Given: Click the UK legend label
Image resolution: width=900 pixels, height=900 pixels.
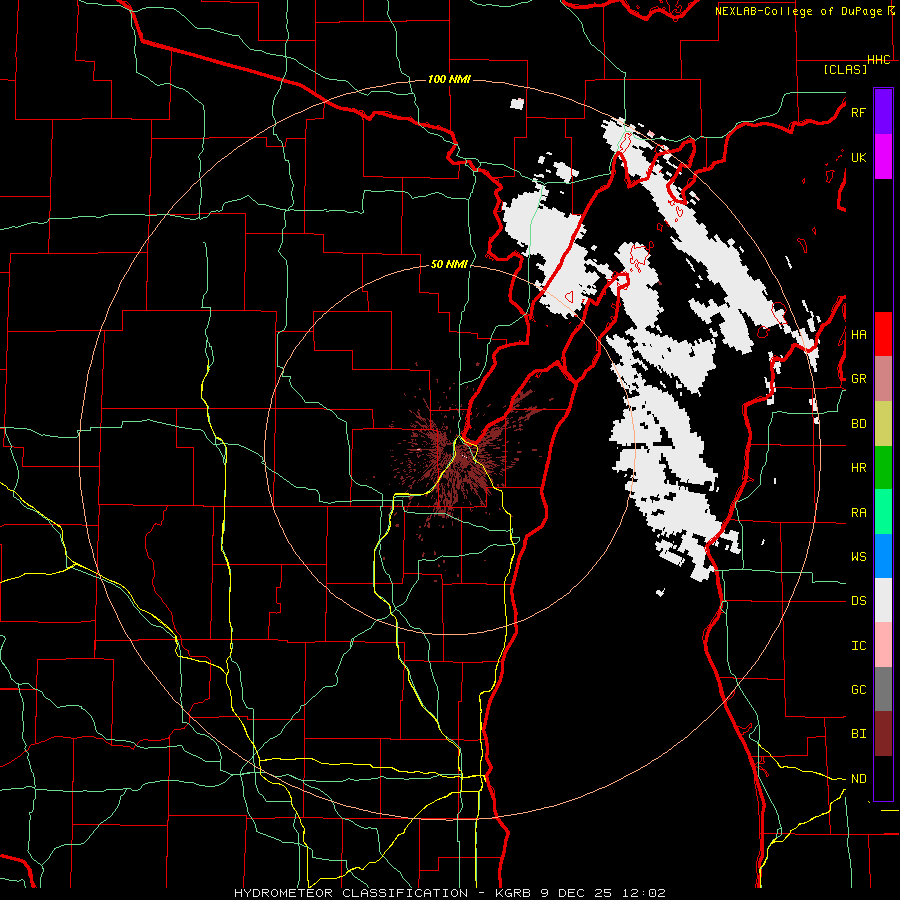Looking at the screenshot, I should coord(858,157).
